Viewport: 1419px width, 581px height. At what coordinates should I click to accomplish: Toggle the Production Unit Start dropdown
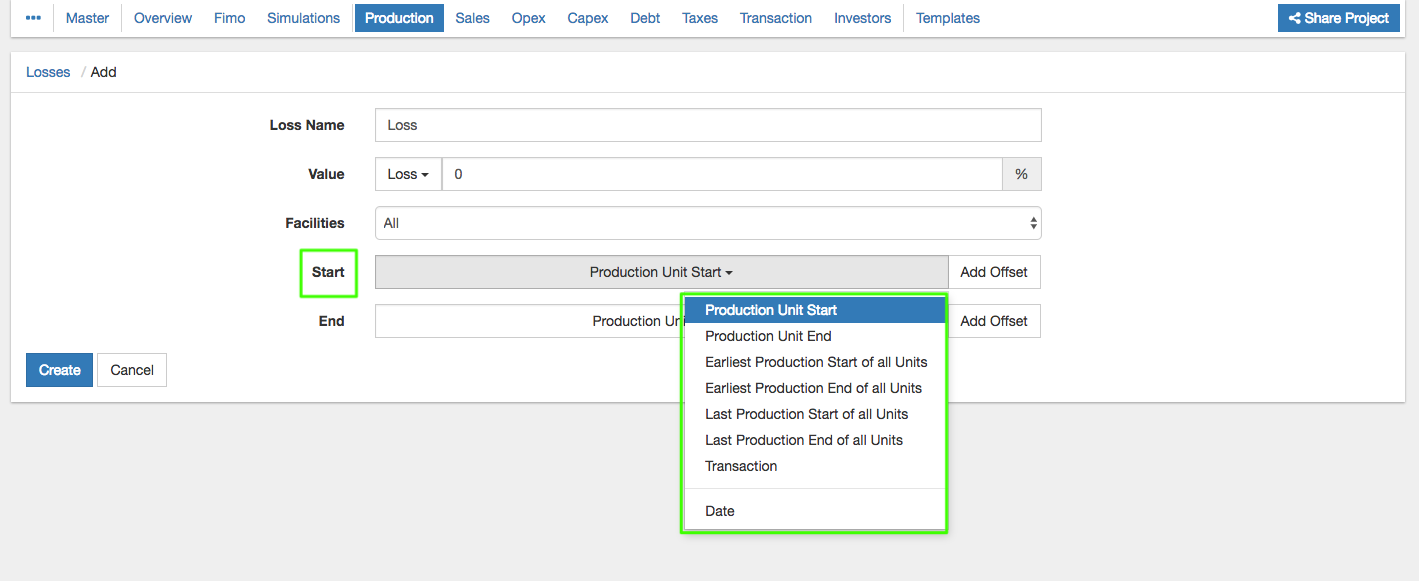[x=661, y=272]
